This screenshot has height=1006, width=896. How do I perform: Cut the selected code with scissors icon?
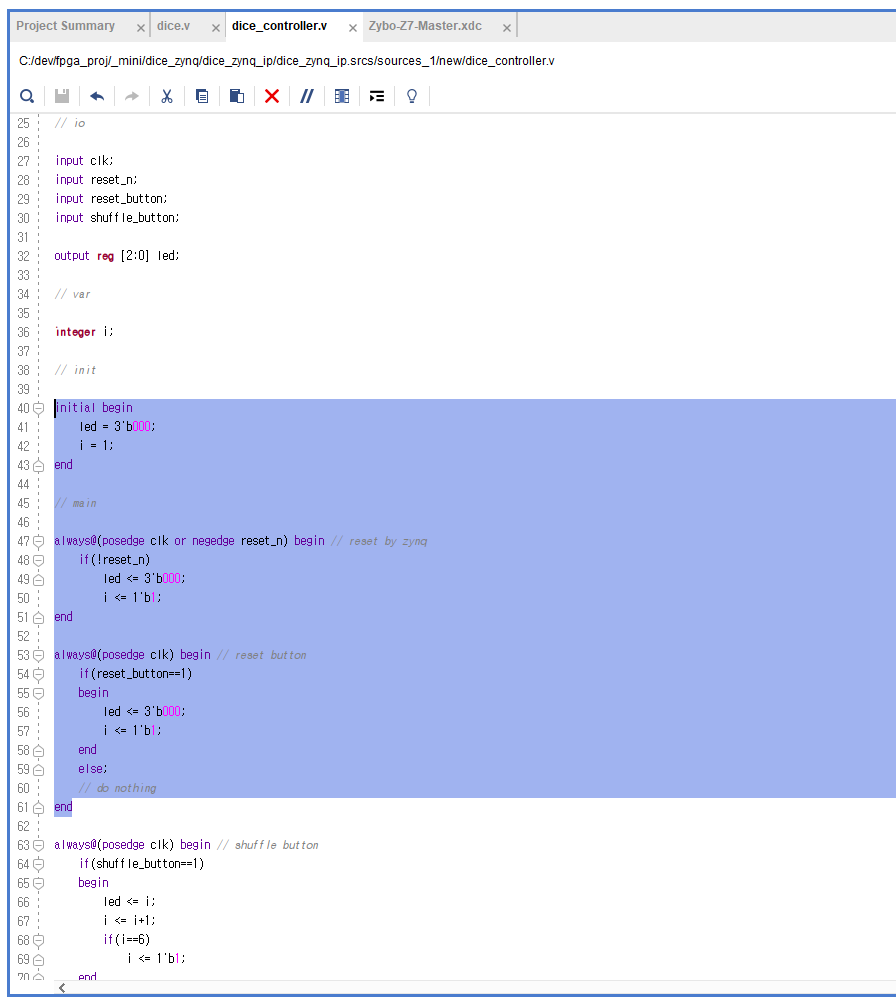167,96
